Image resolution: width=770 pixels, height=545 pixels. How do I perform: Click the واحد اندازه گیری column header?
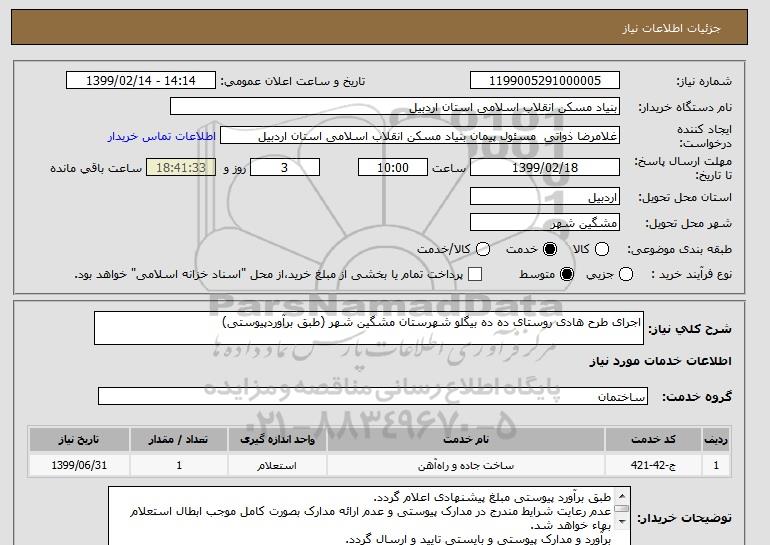[x=277, y=439]
